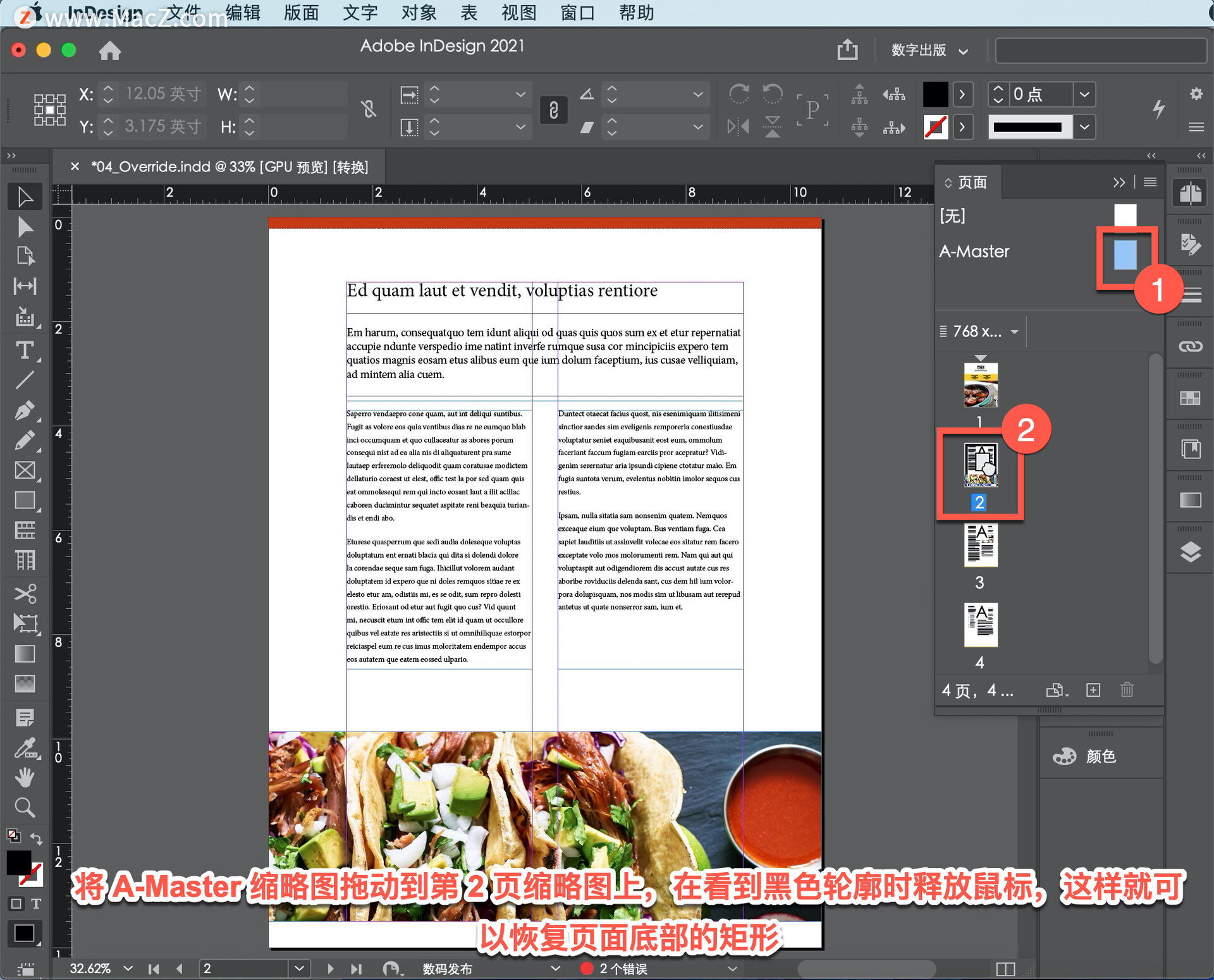Select the Rectangle tool
This screenshot has height=980, width=1214.
click(25, 500)
